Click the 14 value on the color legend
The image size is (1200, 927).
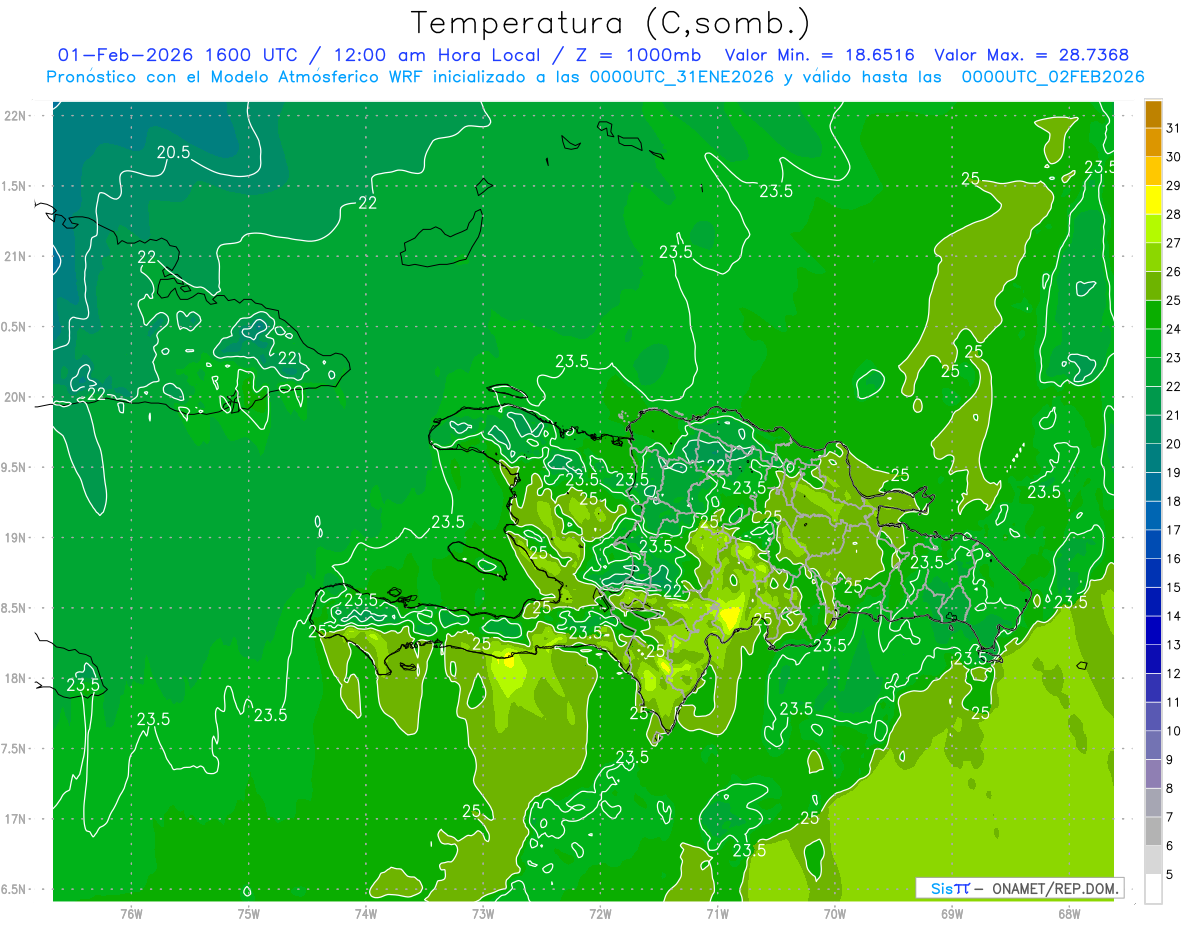[1174, 617]
